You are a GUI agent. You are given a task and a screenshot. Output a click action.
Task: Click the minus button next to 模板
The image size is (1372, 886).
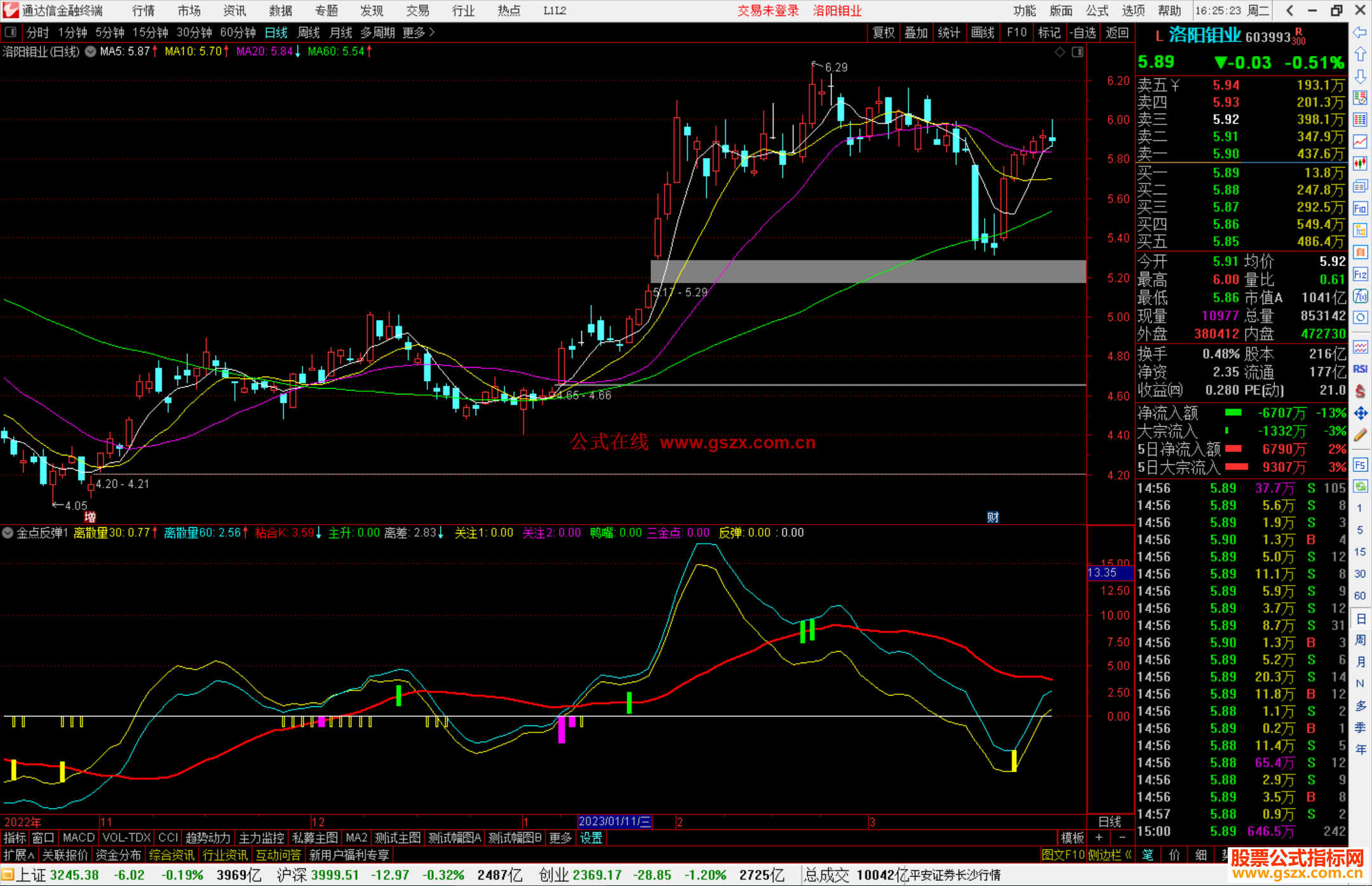tap(1122, 838)
